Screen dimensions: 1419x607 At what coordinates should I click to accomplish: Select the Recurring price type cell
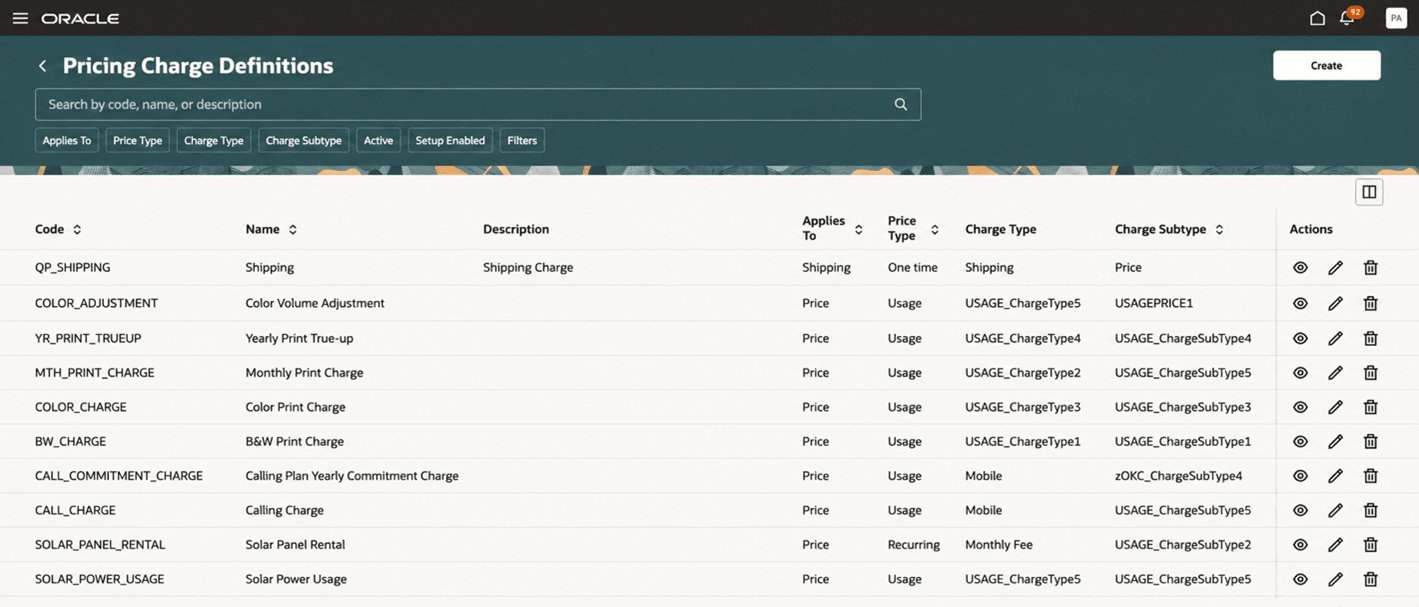914,545
